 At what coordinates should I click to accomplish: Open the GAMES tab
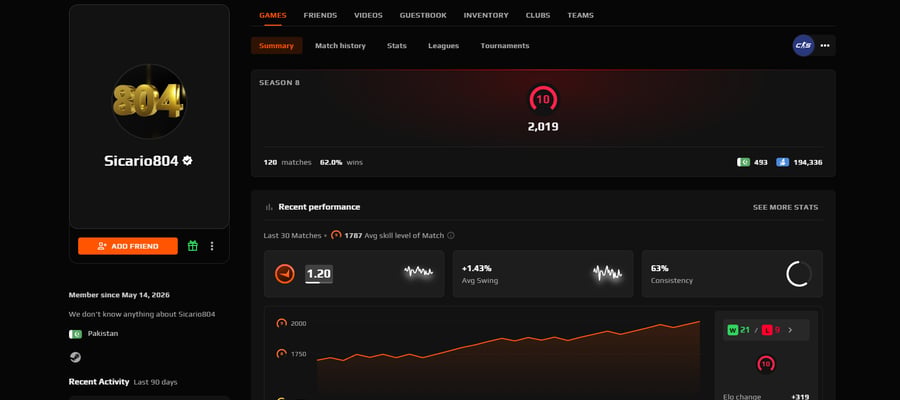point(273,15)
